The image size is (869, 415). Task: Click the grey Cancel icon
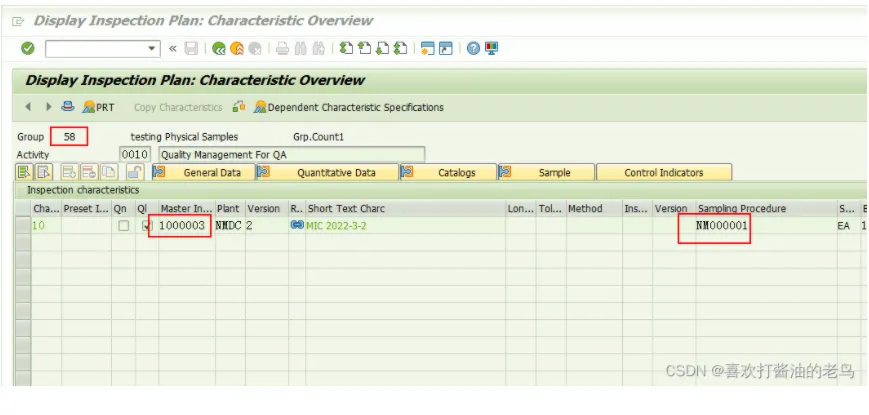(255, 49)
